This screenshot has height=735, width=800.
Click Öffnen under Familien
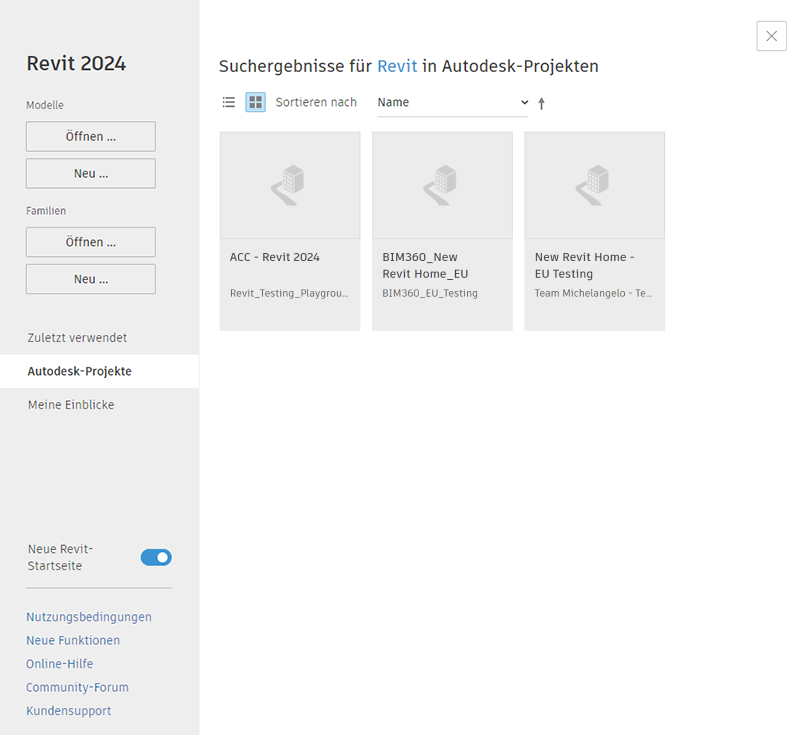point(91,242)
